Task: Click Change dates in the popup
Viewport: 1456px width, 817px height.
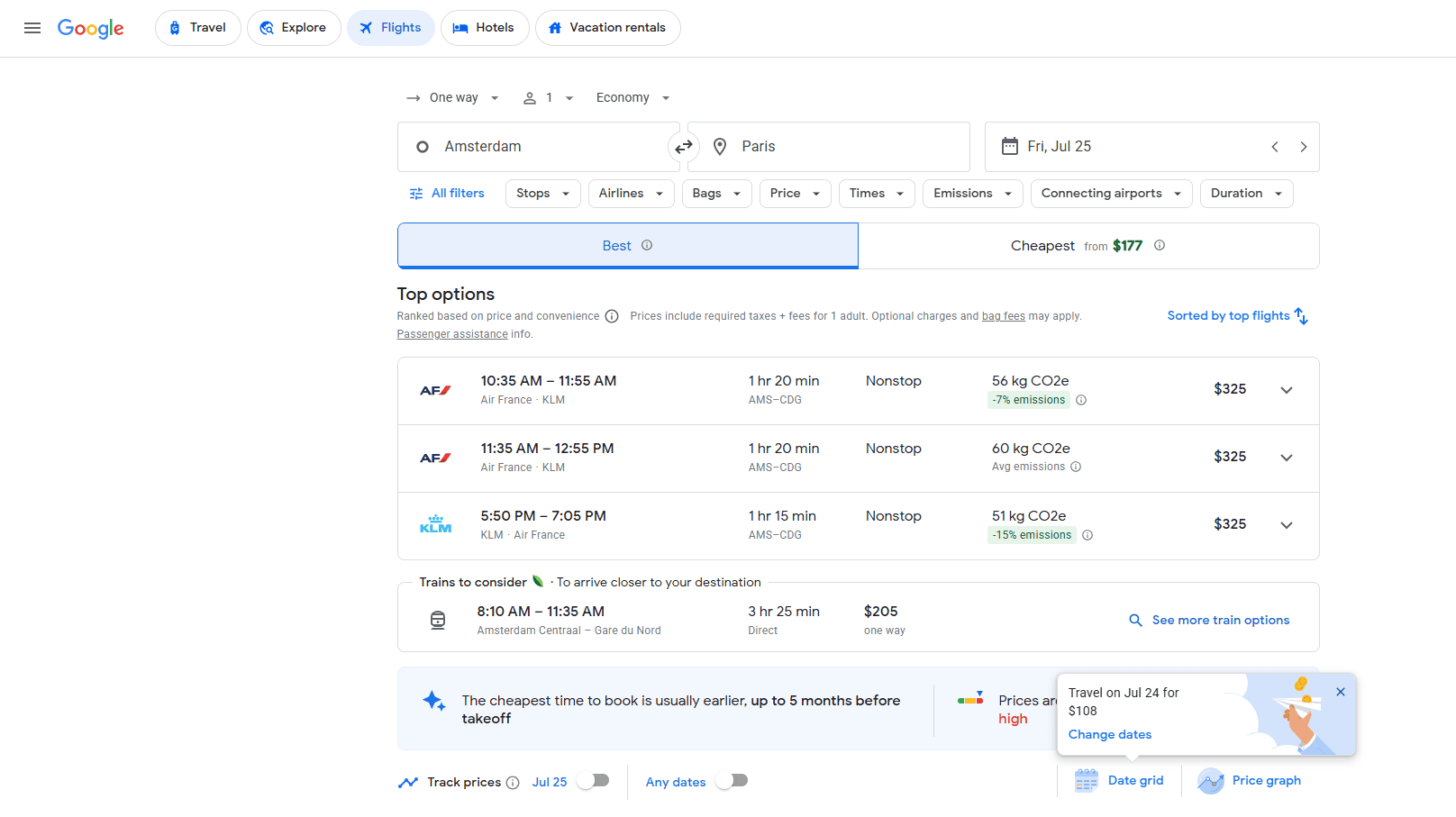Action: 1110,734
